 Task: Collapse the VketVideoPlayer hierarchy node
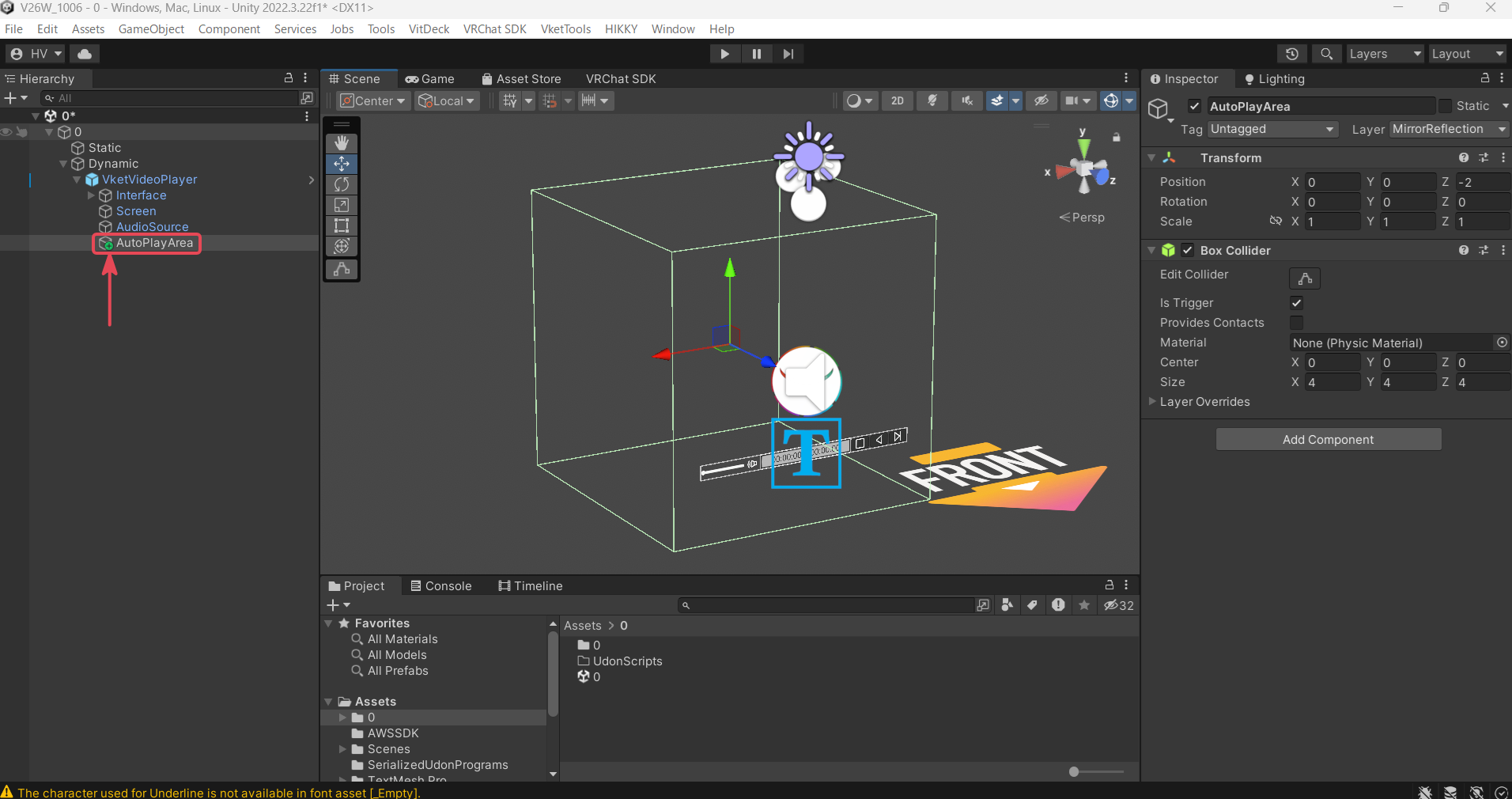(x=77, y=180)
